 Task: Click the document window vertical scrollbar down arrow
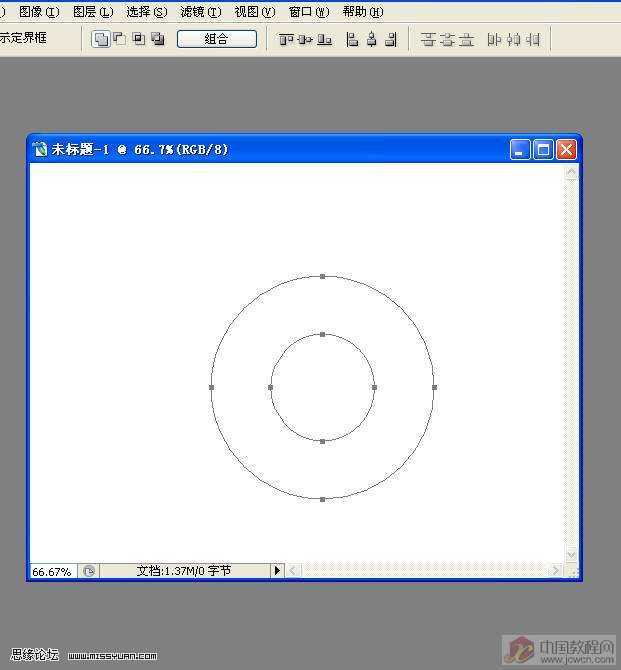572,555
